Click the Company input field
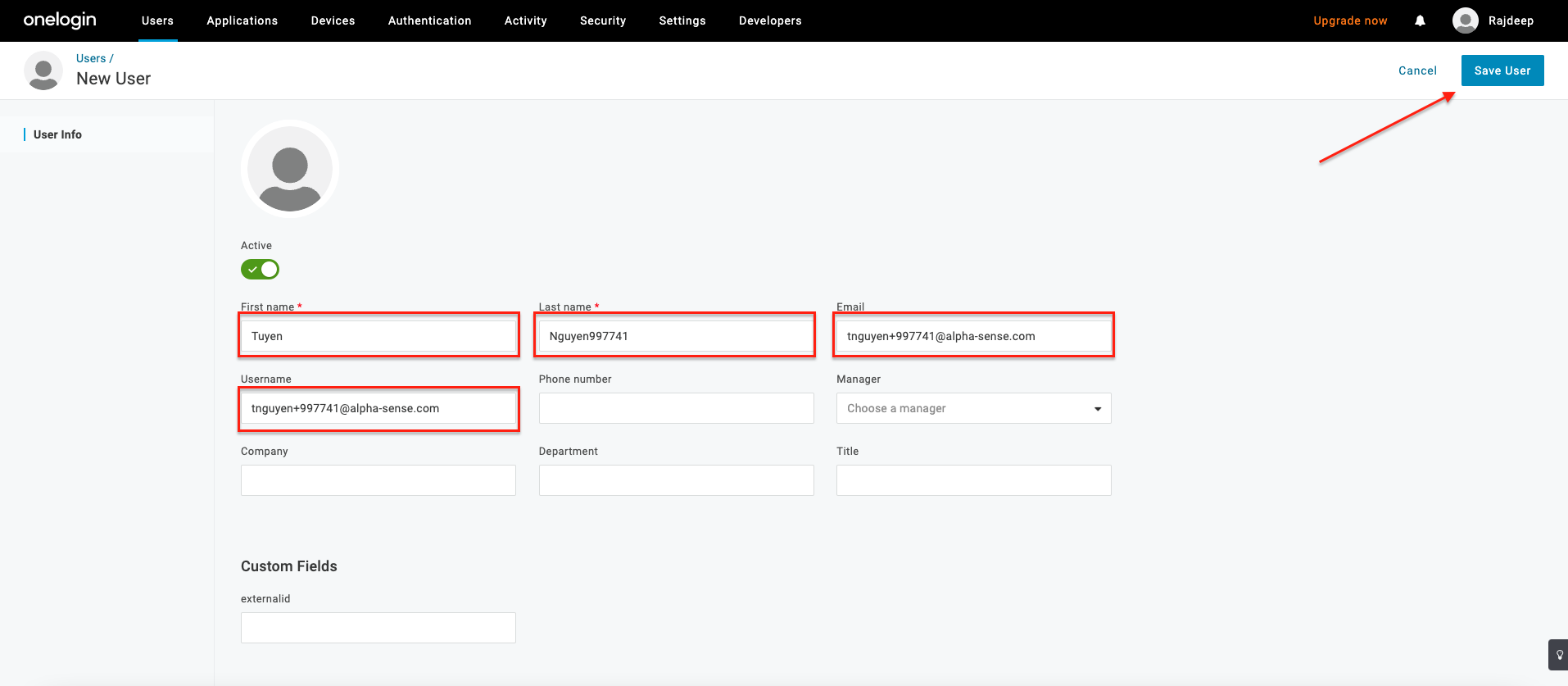This screenshot has height=686, width=1568. tap(378, 480)
